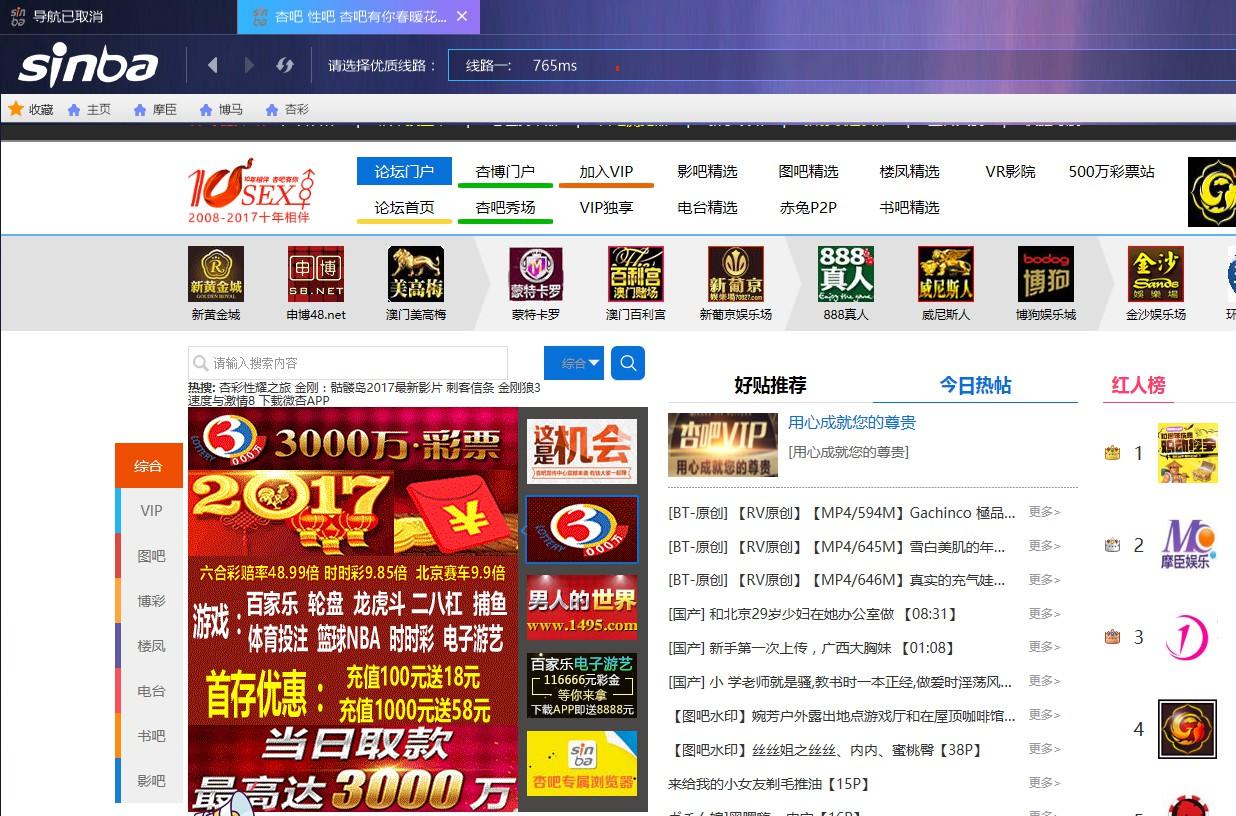Screen dimensions: 1236x816
Task: Click the VR影院 link
Action: click(1010, 171)
